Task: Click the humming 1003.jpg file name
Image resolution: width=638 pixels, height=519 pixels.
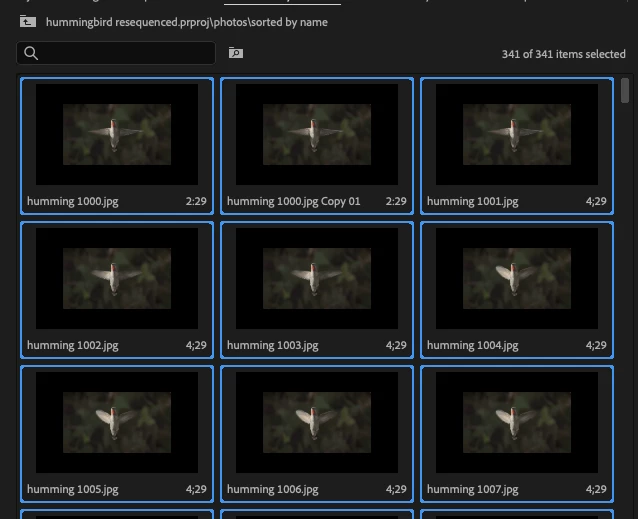Action: pos(273,346)
